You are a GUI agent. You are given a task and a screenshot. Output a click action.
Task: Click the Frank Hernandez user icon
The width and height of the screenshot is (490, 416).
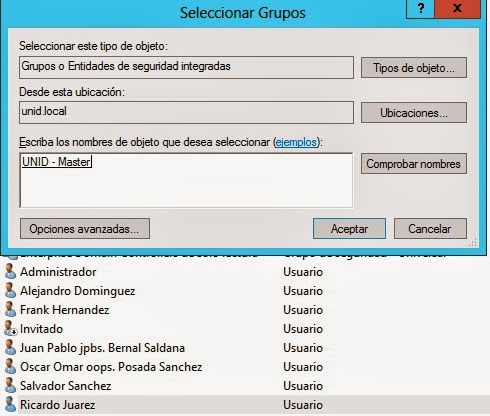(x=10, y=310)
